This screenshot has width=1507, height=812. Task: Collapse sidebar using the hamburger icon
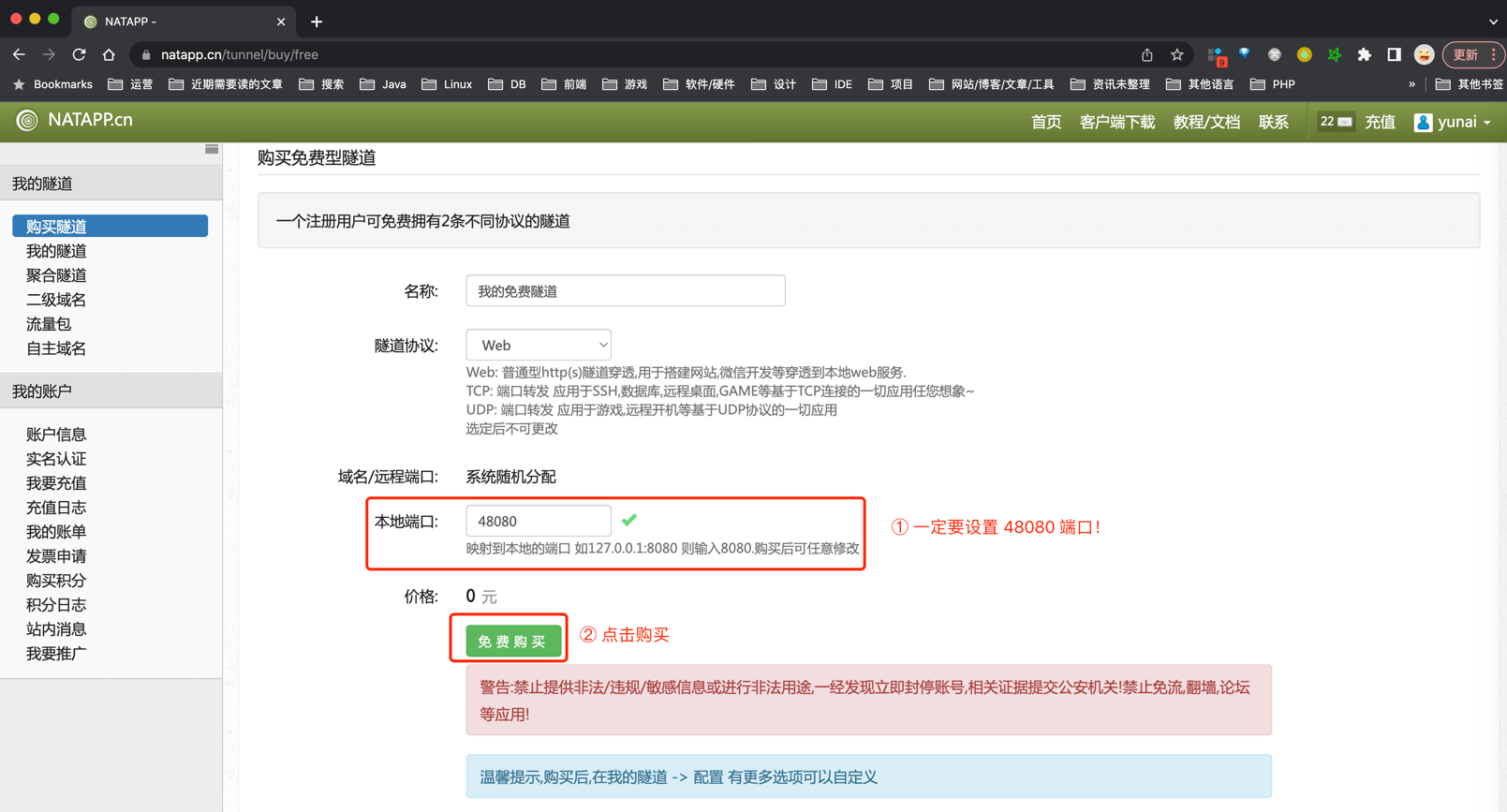(212, 150)
